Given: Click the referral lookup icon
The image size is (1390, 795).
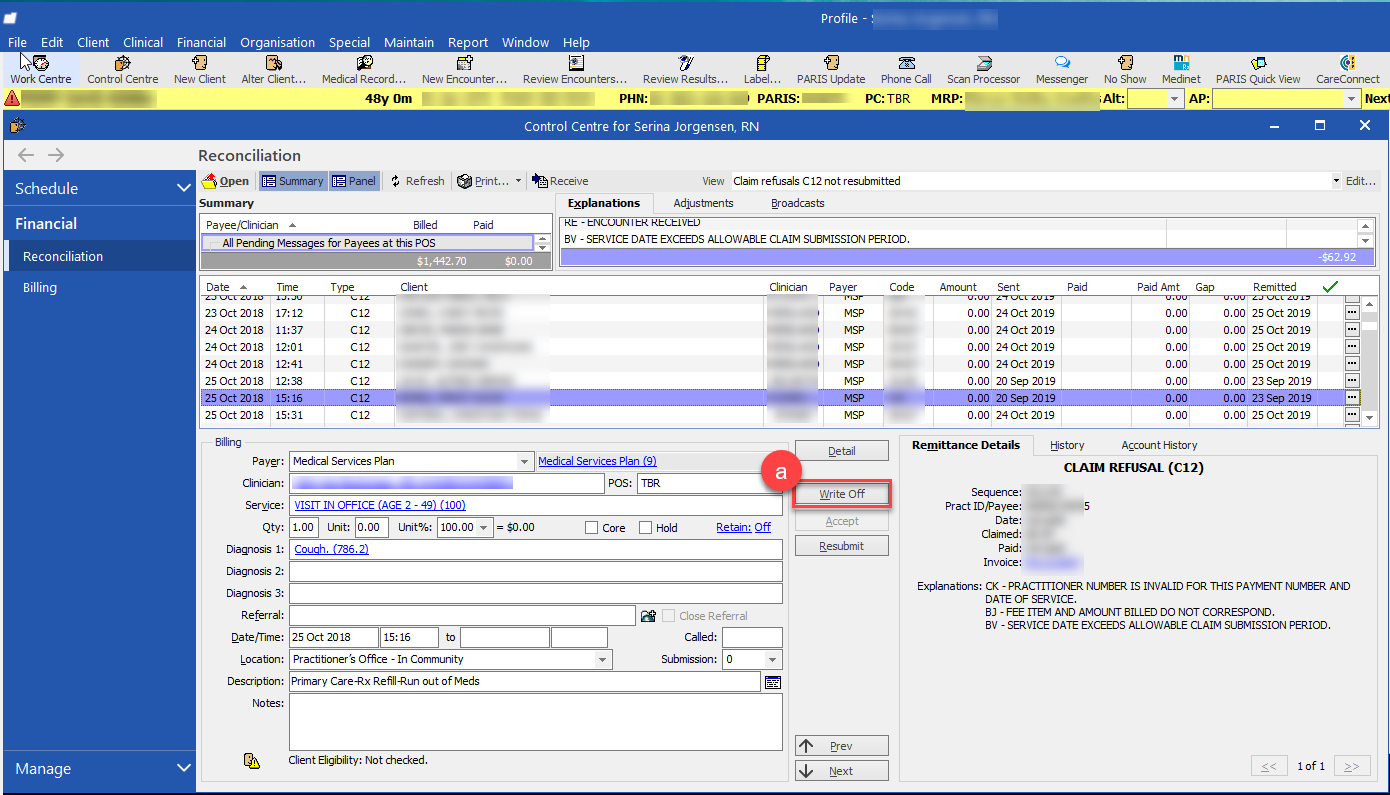Looking at the screenshot, I should 648,616.
